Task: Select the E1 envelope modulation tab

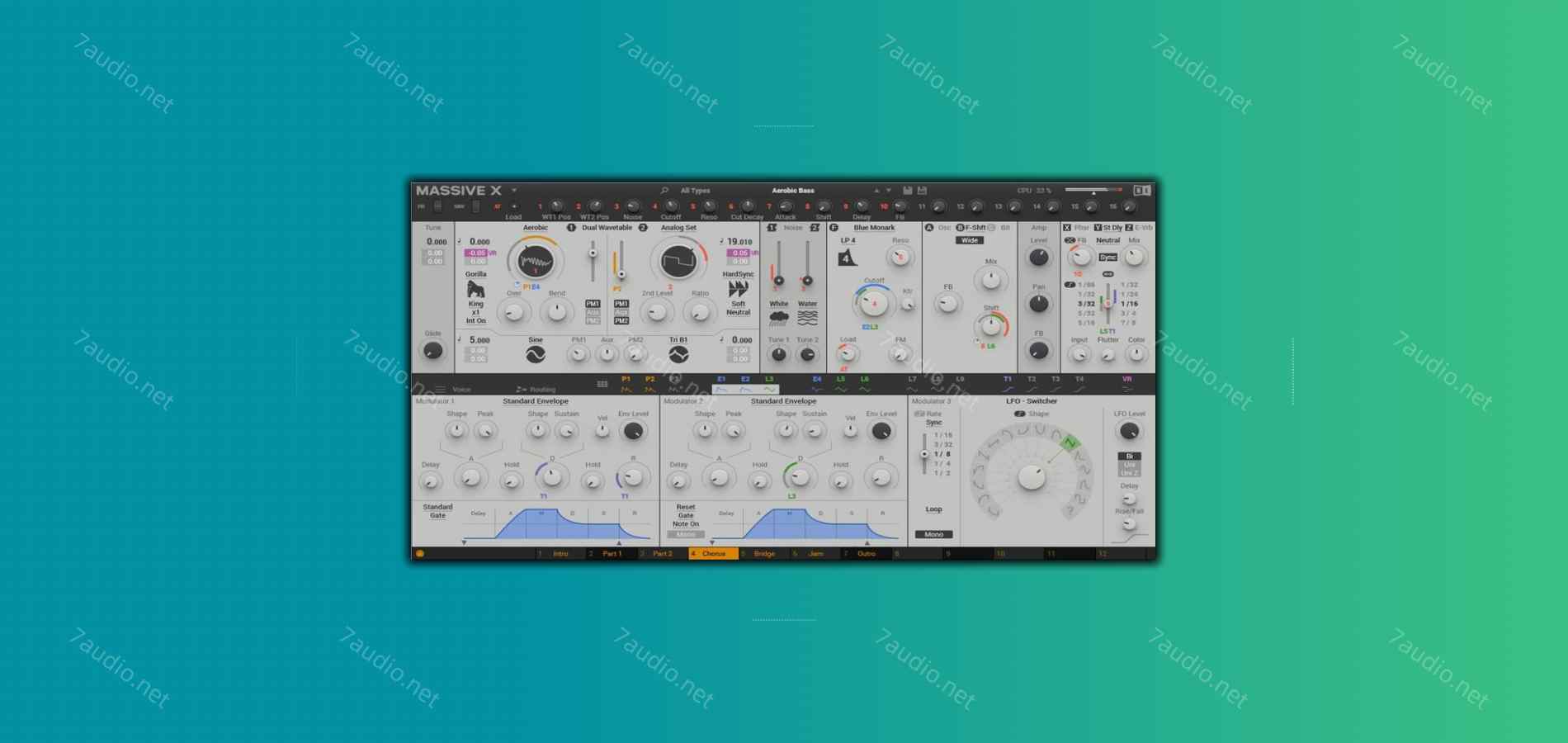Action: [x=721, y=384]
